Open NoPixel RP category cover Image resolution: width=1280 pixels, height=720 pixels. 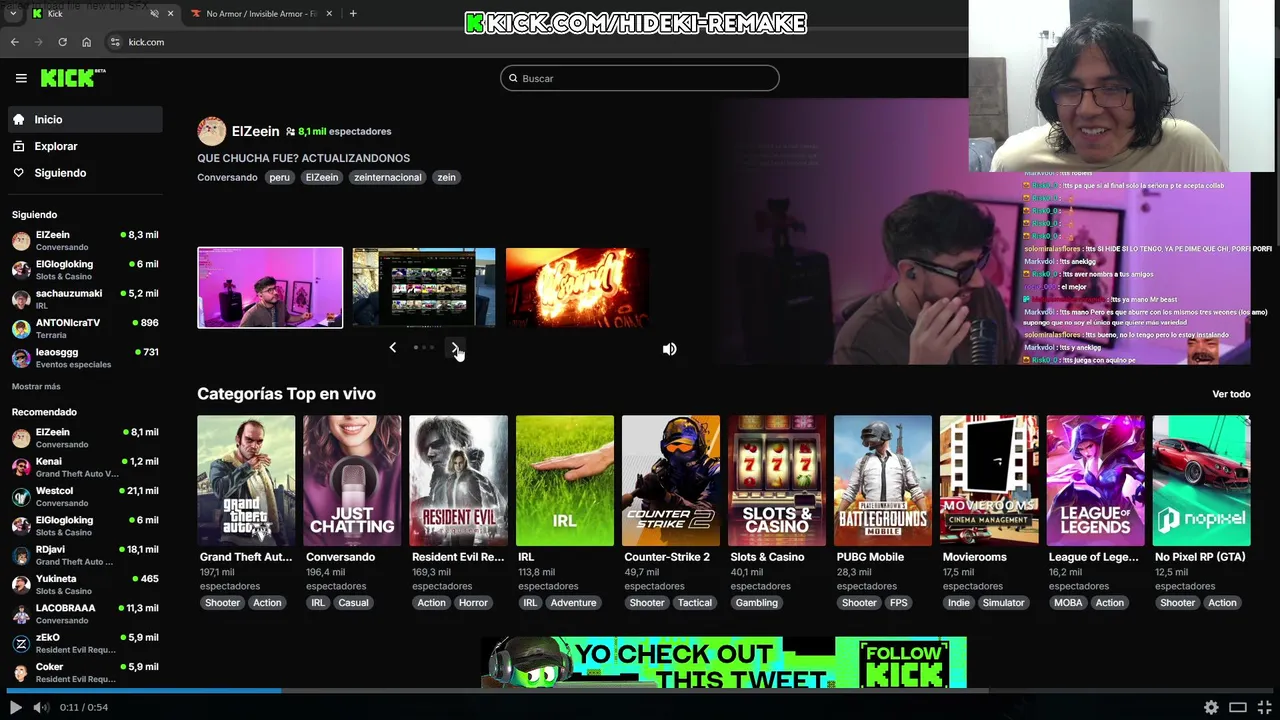1201,481
